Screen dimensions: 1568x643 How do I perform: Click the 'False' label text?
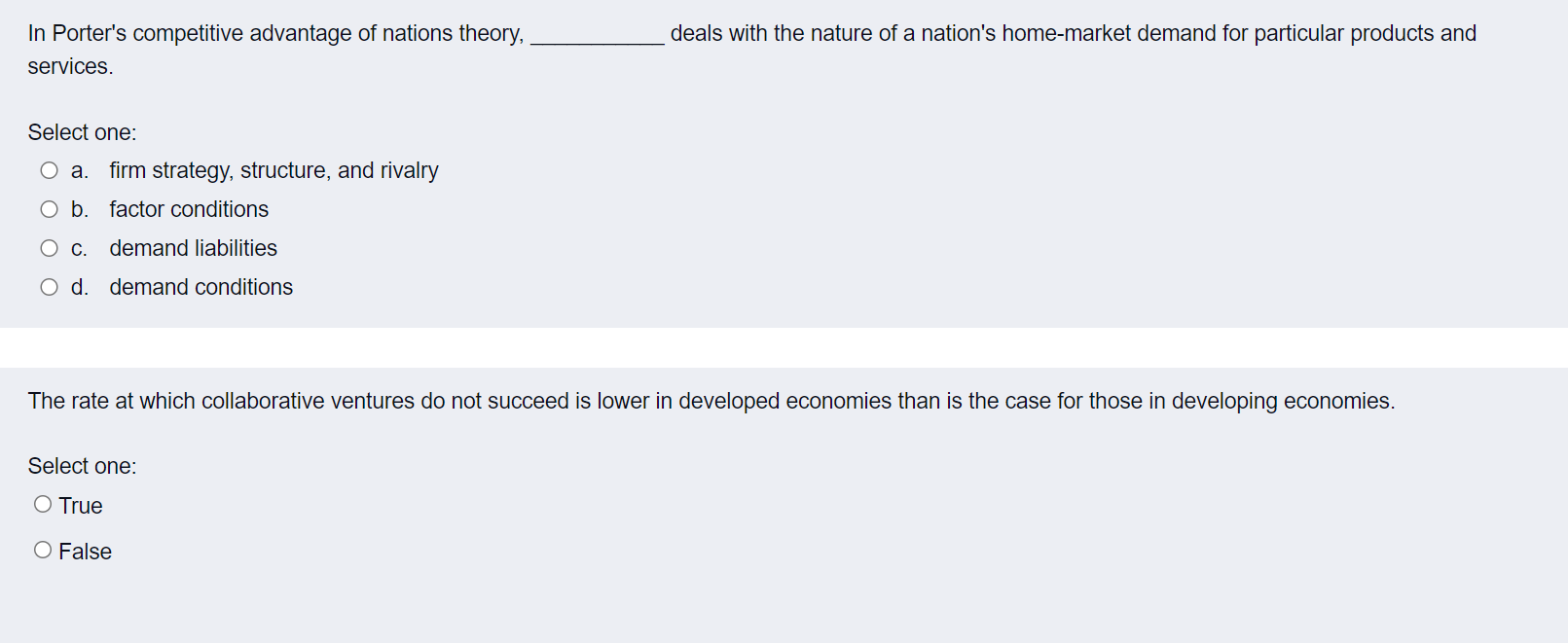(85, 551)
